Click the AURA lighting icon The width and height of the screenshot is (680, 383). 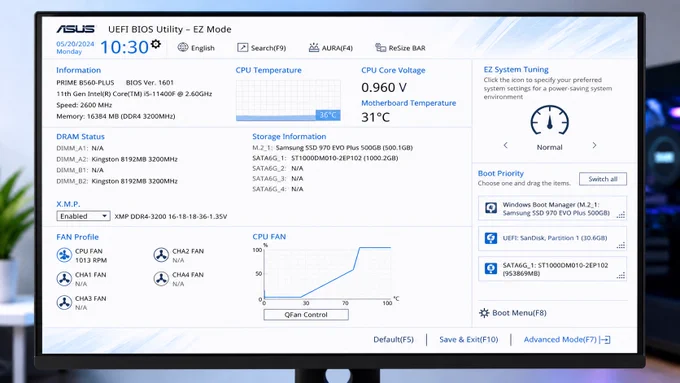click(x=314, y=47)
